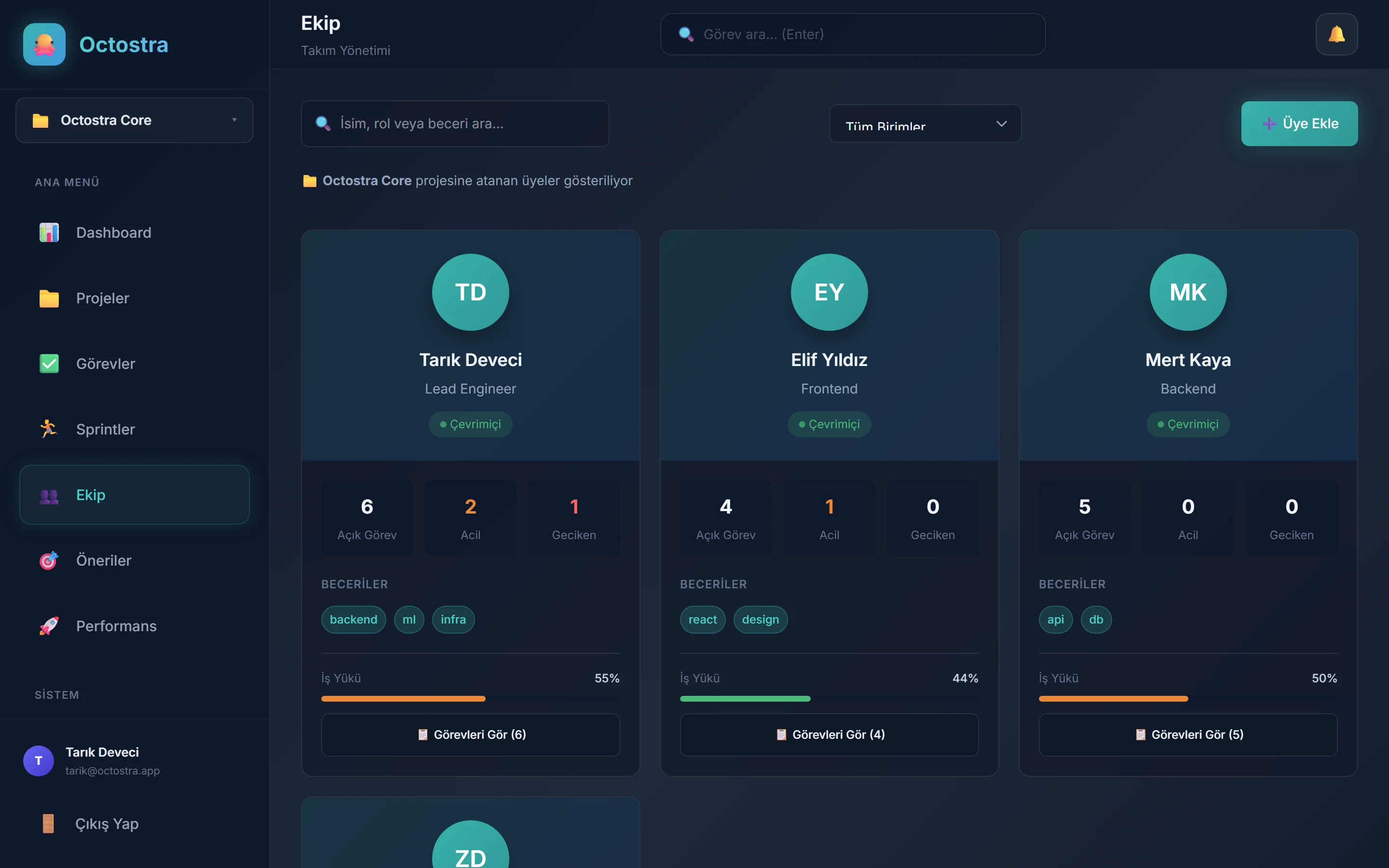
Task: Click the react skill tag
Action: 703,620
